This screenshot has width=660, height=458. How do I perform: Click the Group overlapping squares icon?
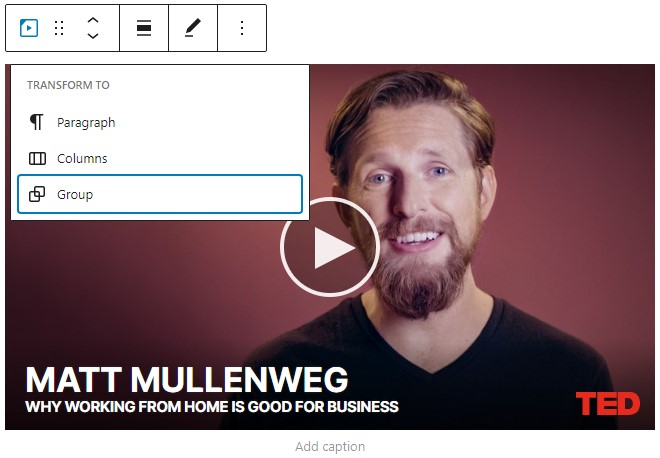click(x=37, y=194)
